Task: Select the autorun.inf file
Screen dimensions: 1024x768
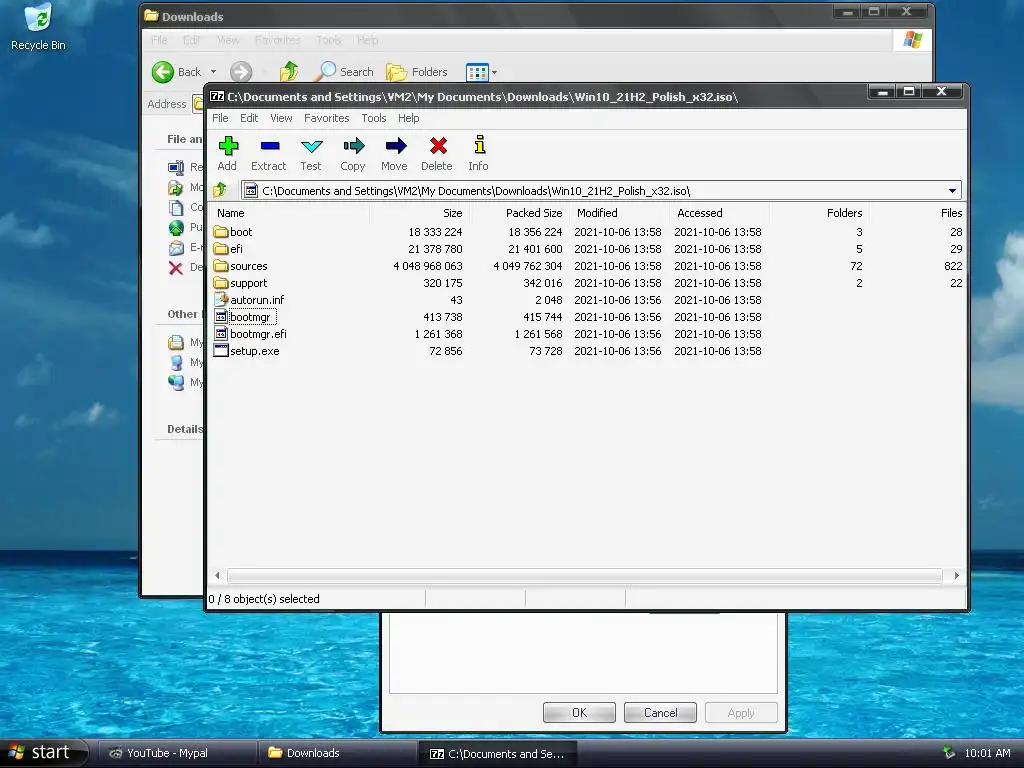Action: coord(249,300)
